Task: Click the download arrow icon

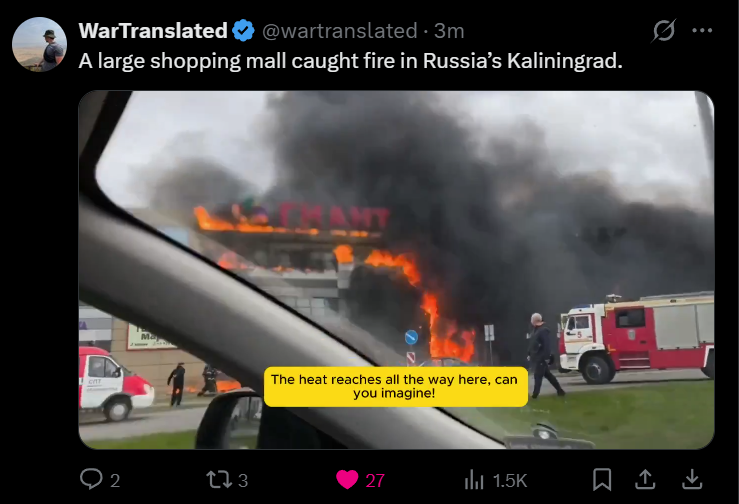Action: pos(692,480)
